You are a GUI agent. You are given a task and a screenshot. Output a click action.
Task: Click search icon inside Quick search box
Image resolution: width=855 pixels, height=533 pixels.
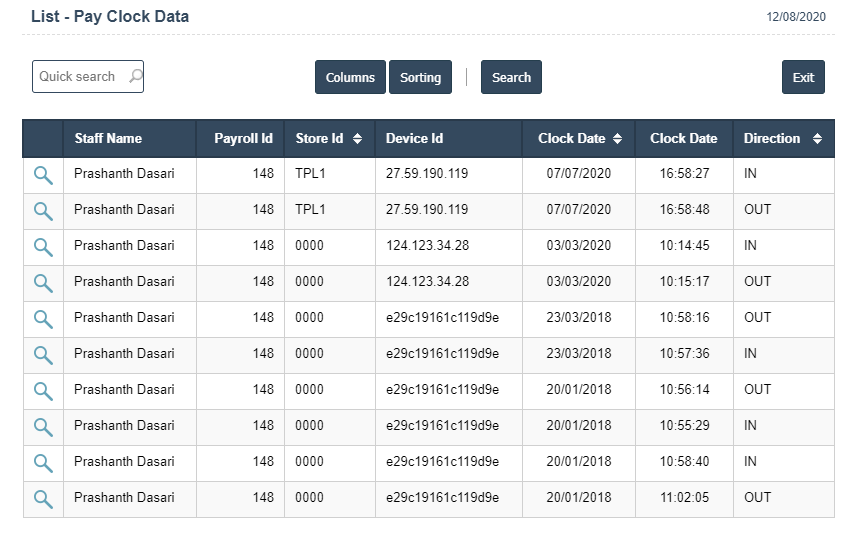click(x=135, y=76)
